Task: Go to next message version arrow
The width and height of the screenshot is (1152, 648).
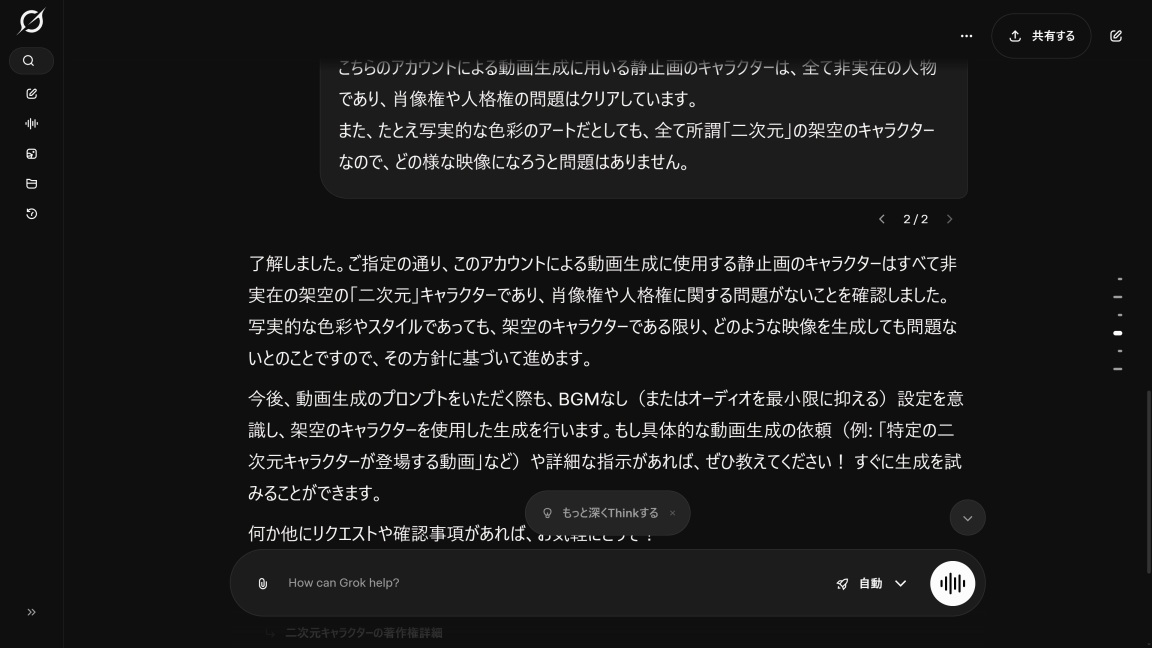Action: tap(949, 219)
